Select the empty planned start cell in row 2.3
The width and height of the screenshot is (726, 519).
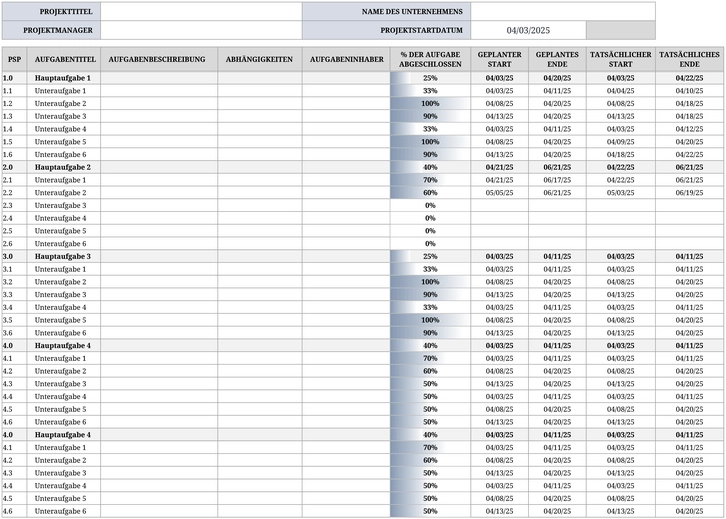tap(500, 205)
